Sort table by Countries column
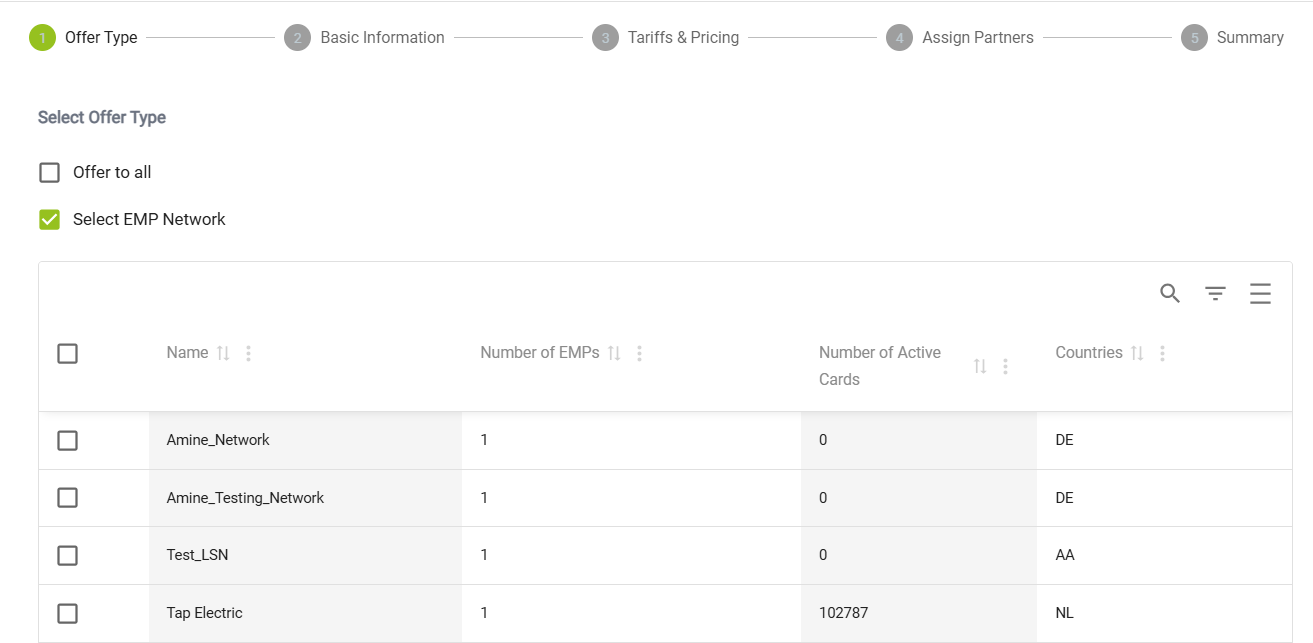Screen dimensions: 1313x643 (x=1137, y=353)
